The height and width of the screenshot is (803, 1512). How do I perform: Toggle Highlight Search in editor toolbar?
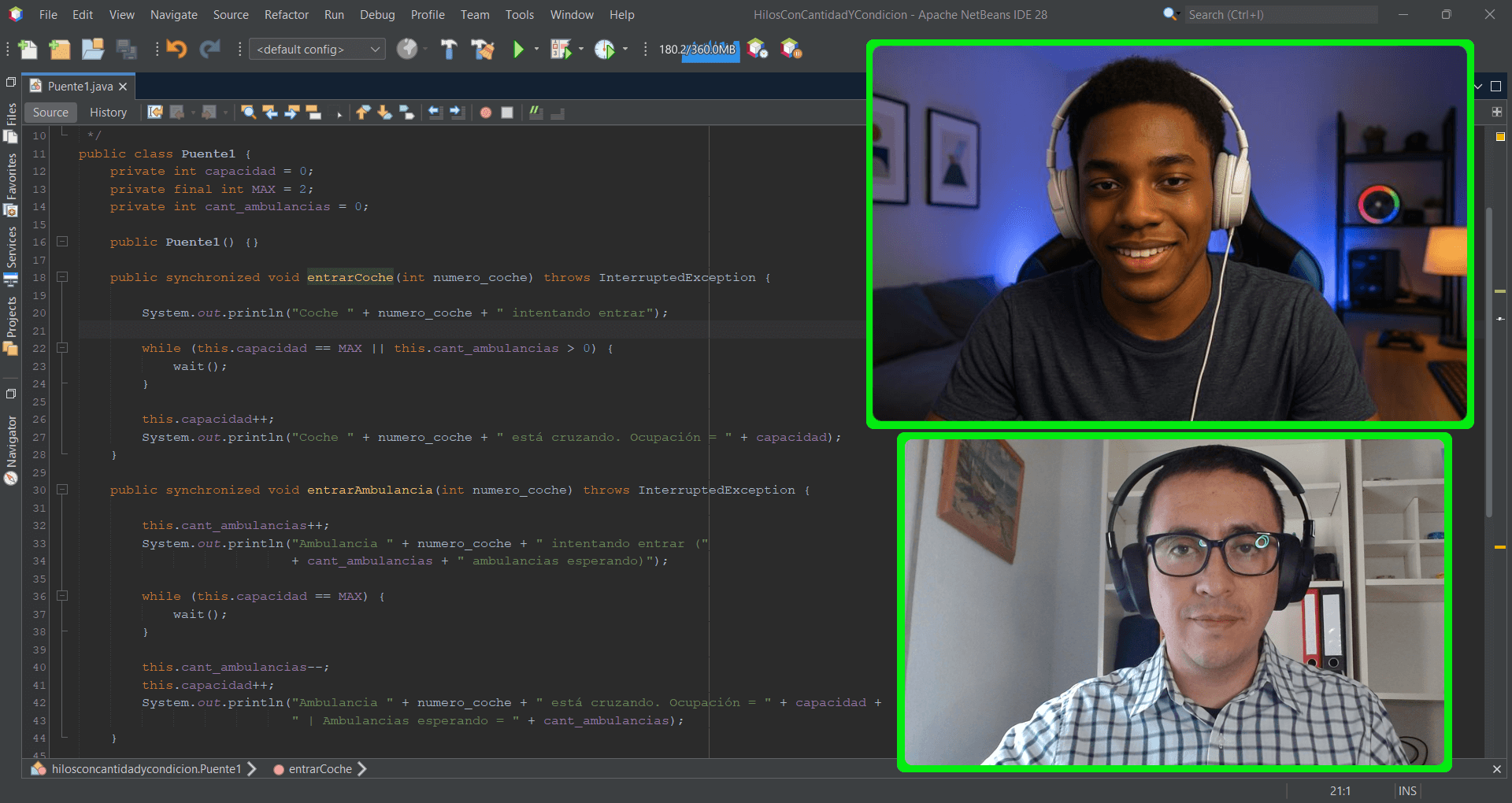[313, 113]
